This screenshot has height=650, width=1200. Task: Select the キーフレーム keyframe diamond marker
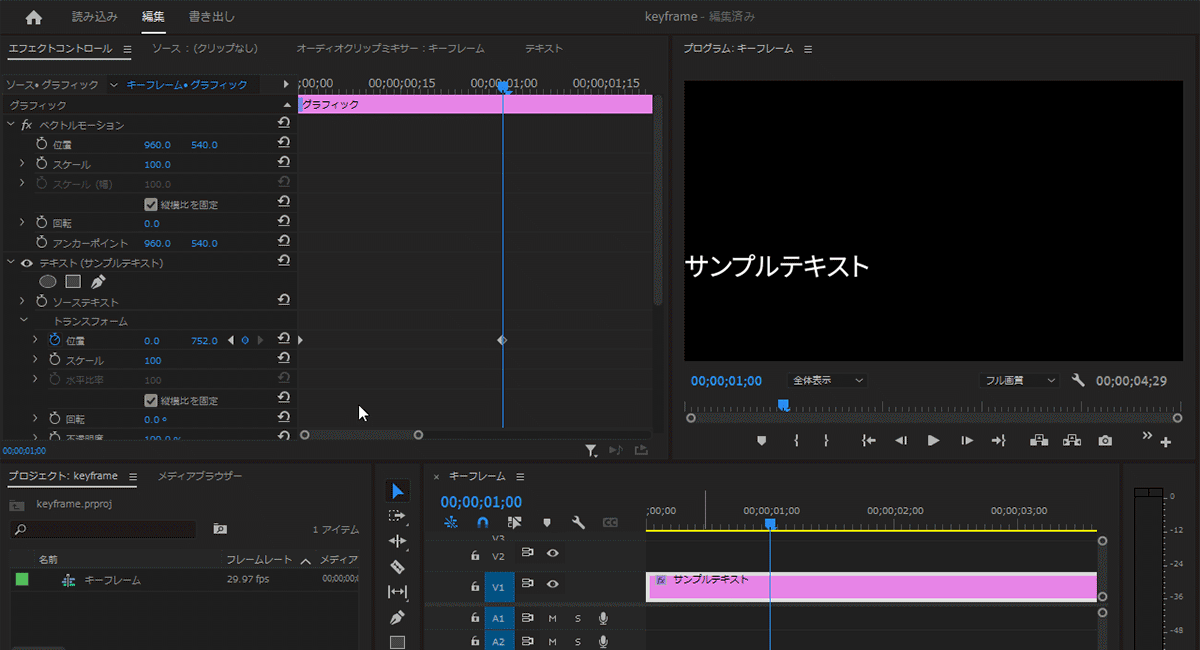[502, 341]
